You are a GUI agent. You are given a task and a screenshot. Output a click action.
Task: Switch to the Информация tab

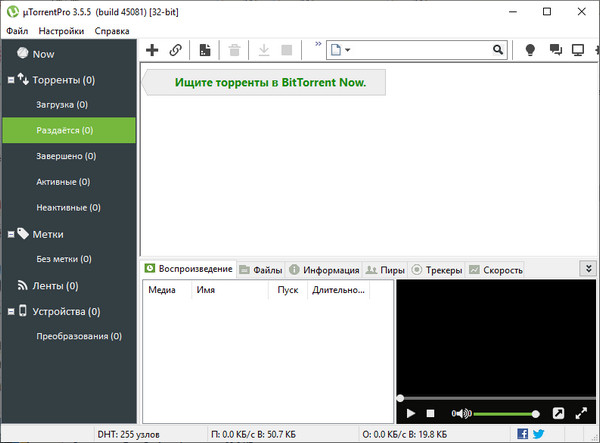tap(324, 270)
